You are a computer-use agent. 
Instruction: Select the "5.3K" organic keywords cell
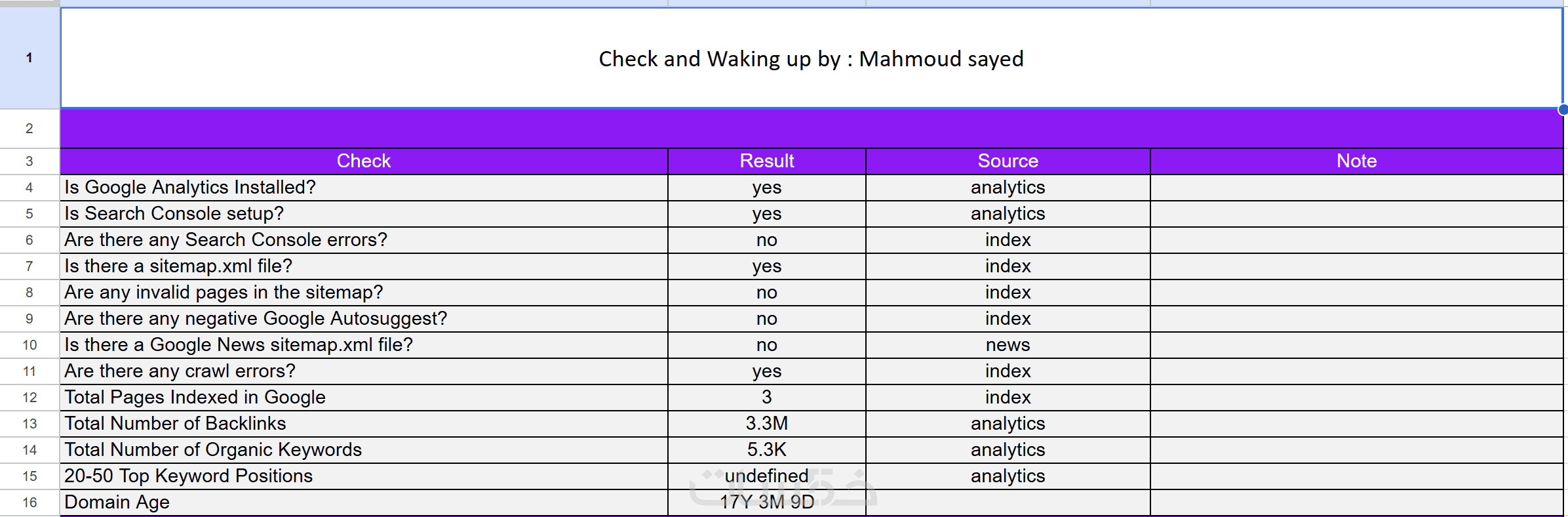point(766,450)
